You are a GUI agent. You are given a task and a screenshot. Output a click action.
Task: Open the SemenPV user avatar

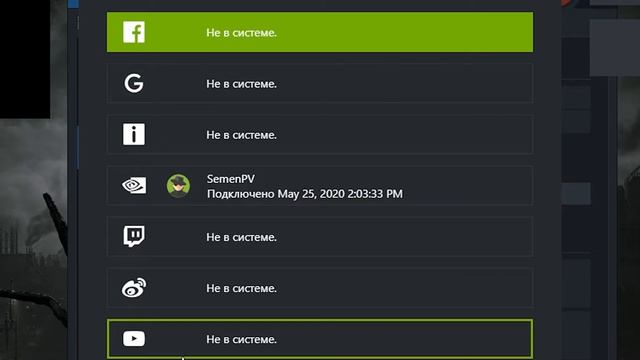[x=178, y=186]
